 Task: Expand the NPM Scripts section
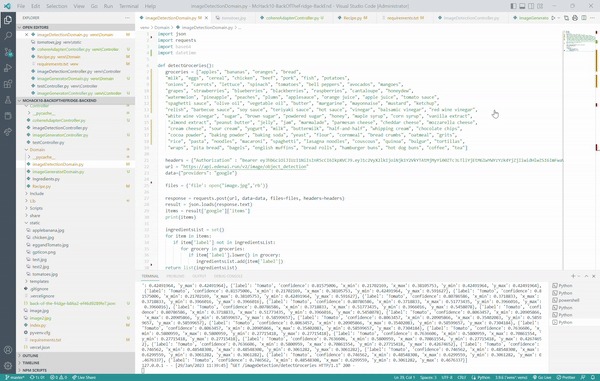pos(76,370)
